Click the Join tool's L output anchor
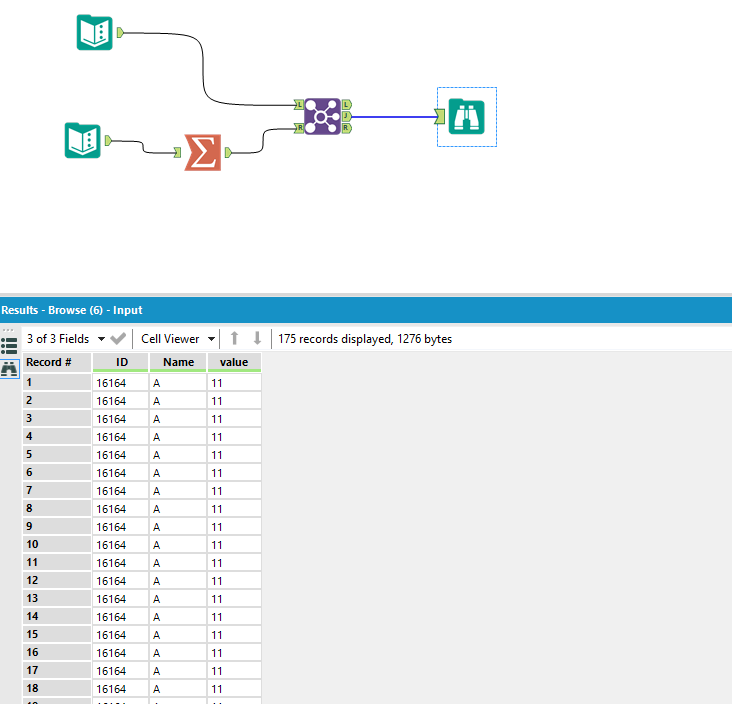 pyautogui.click(x=346, y=105)
